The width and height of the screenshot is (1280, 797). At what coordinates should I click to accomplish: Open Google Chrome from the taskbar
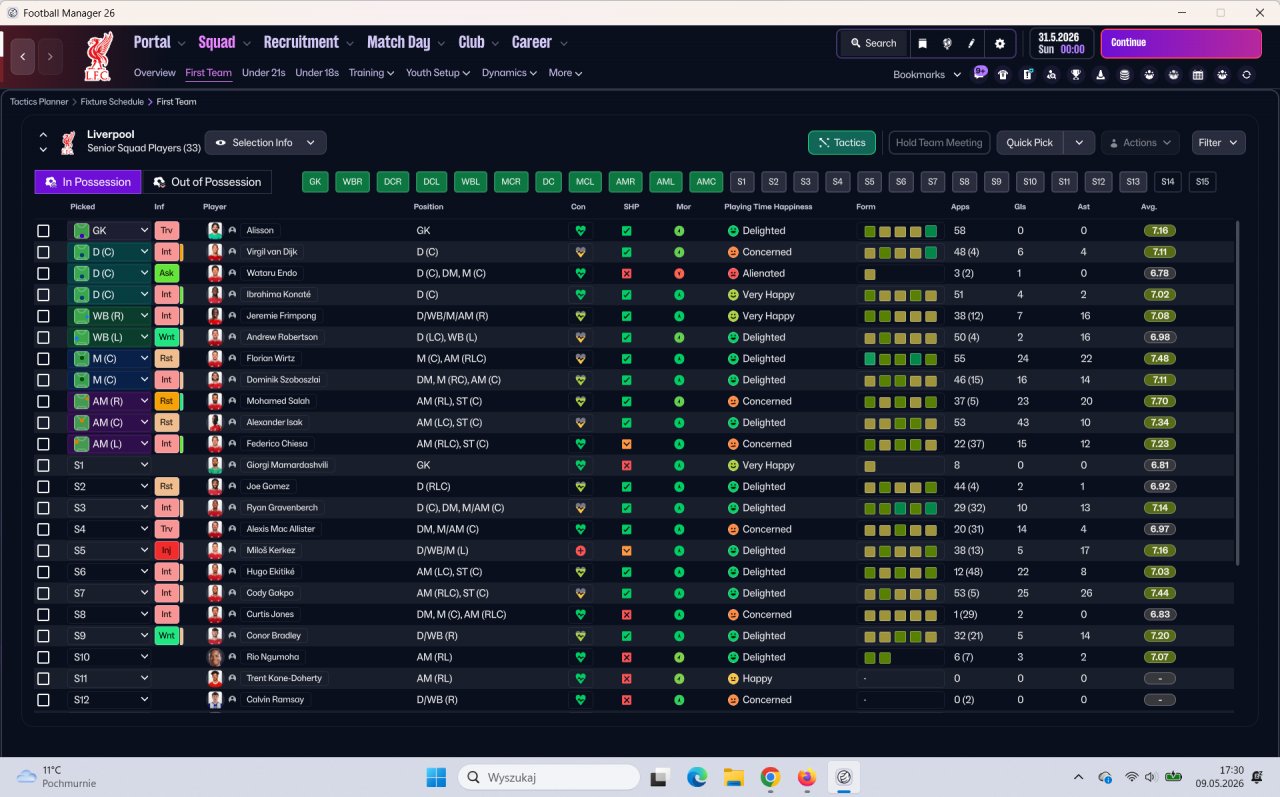pos(769,777)
